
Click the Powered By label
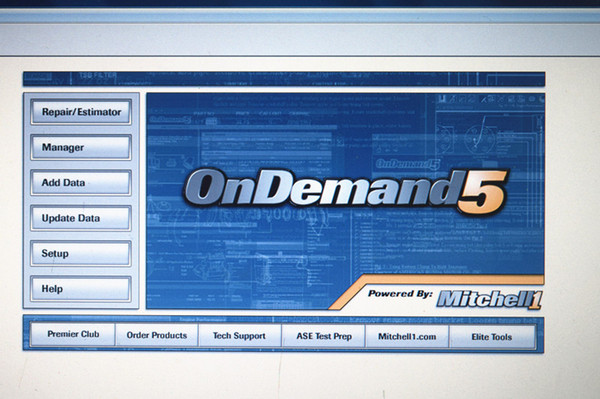pos(400,294)
